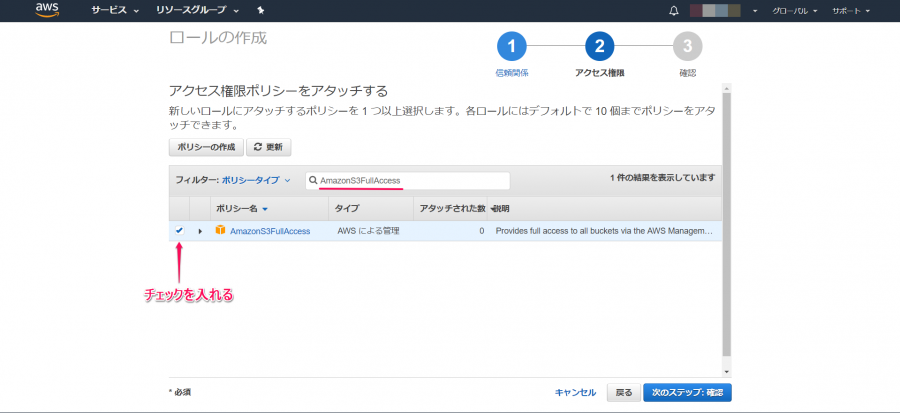The image size is (900, 413).
Task: Expand the AmazonS3FullAccess row details arrow
Action: click(200, 231)
